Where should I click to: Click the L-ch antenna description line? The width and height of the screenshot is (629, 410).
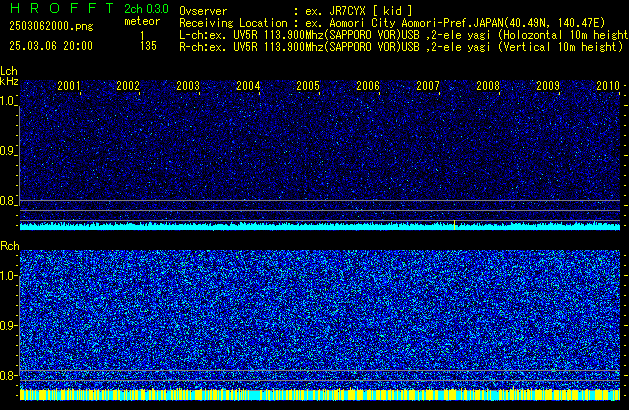[403, 35]
